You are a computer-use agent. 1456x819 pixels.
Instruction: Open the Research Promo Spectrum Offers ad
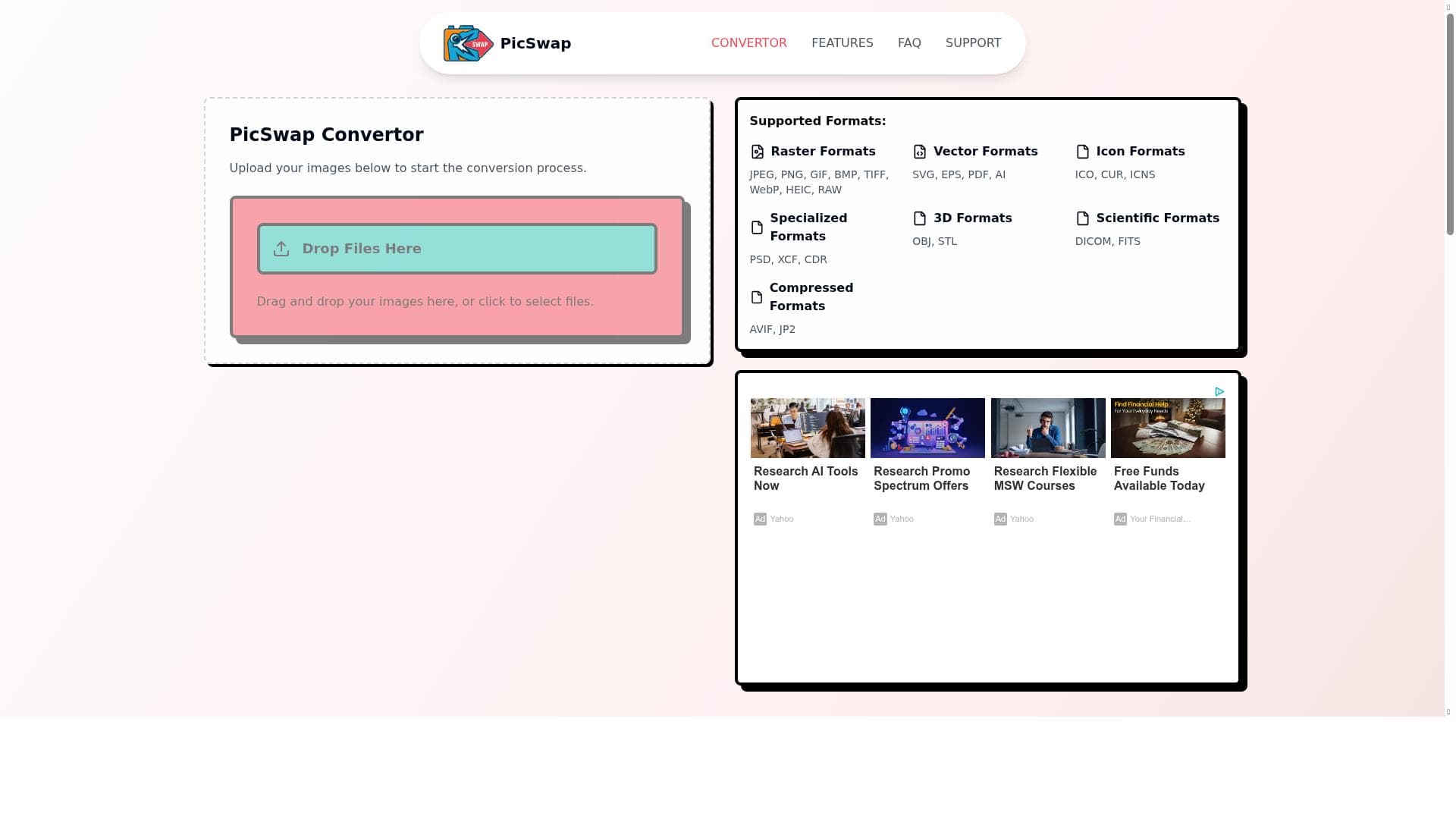(x=922, y=479)
